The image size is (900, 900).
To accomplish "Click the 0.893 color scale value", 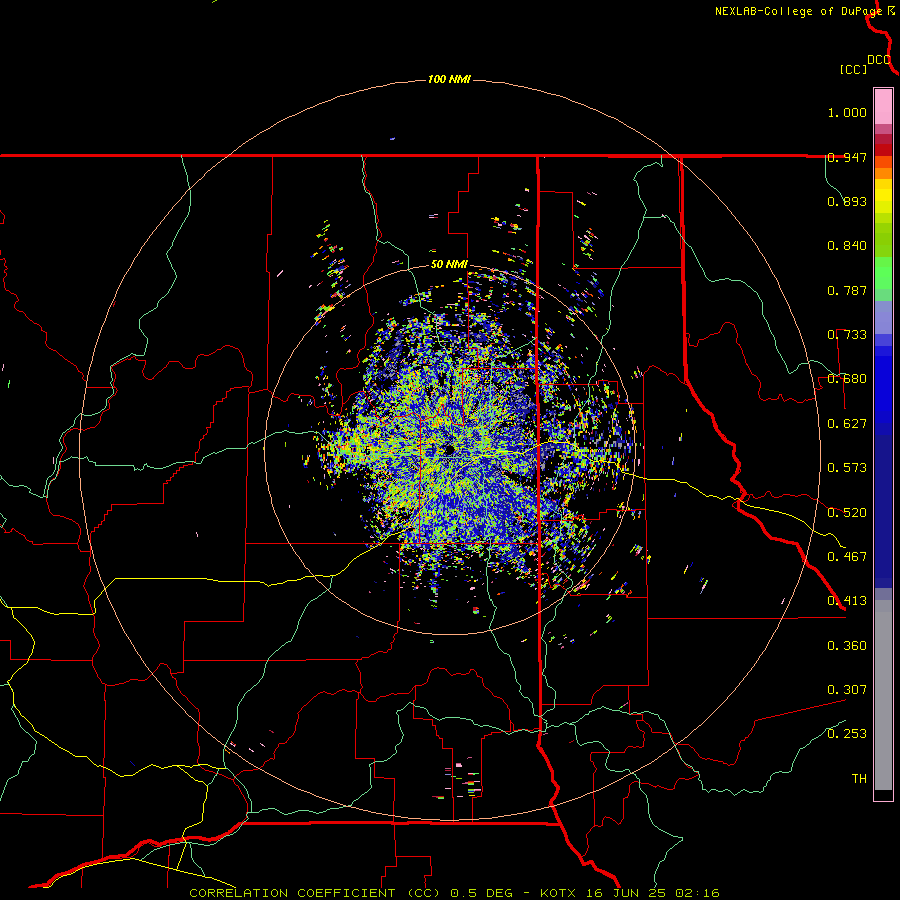I will [x=847, y=201].
